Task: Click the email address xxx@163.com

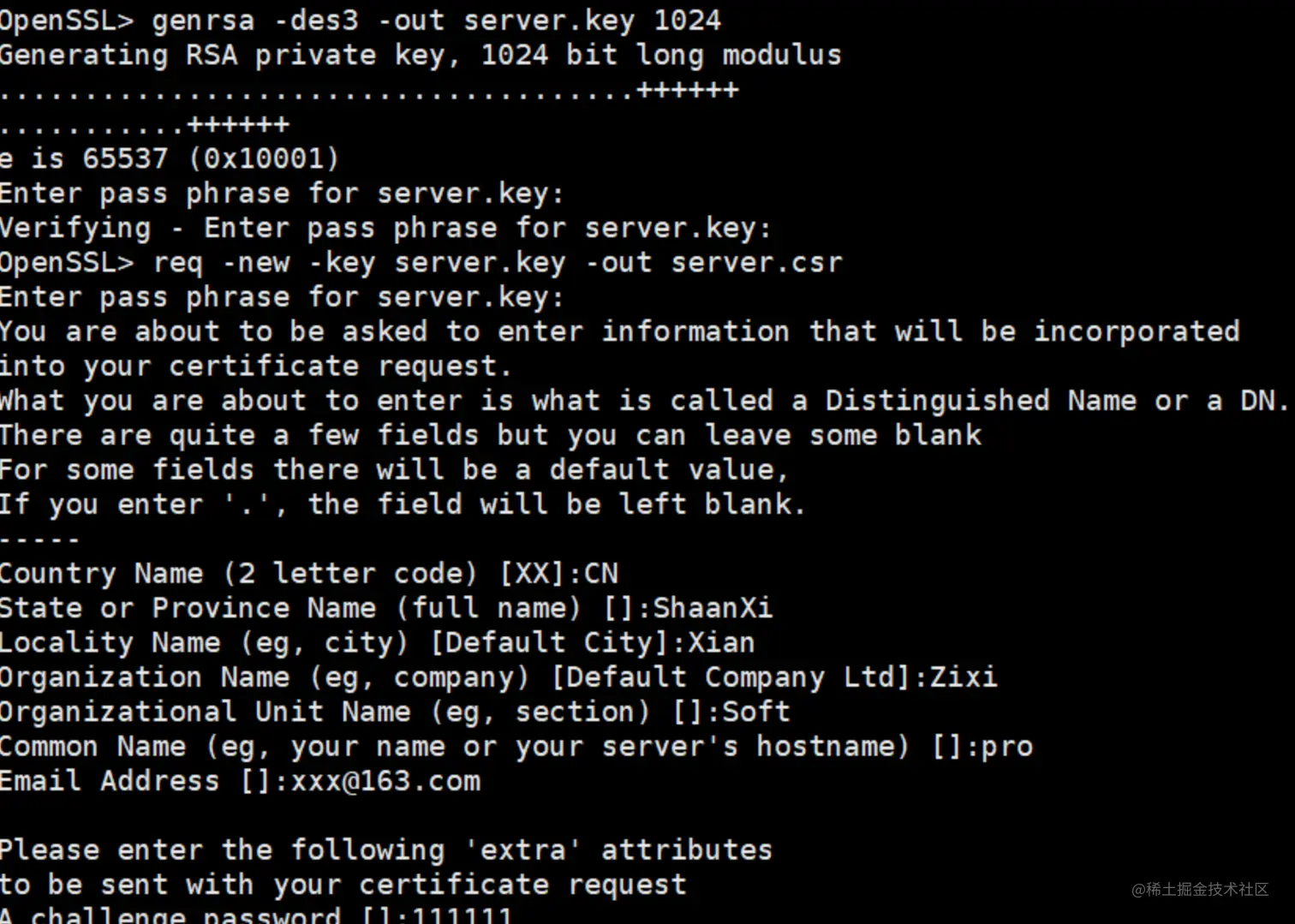Action: [385, 781]
